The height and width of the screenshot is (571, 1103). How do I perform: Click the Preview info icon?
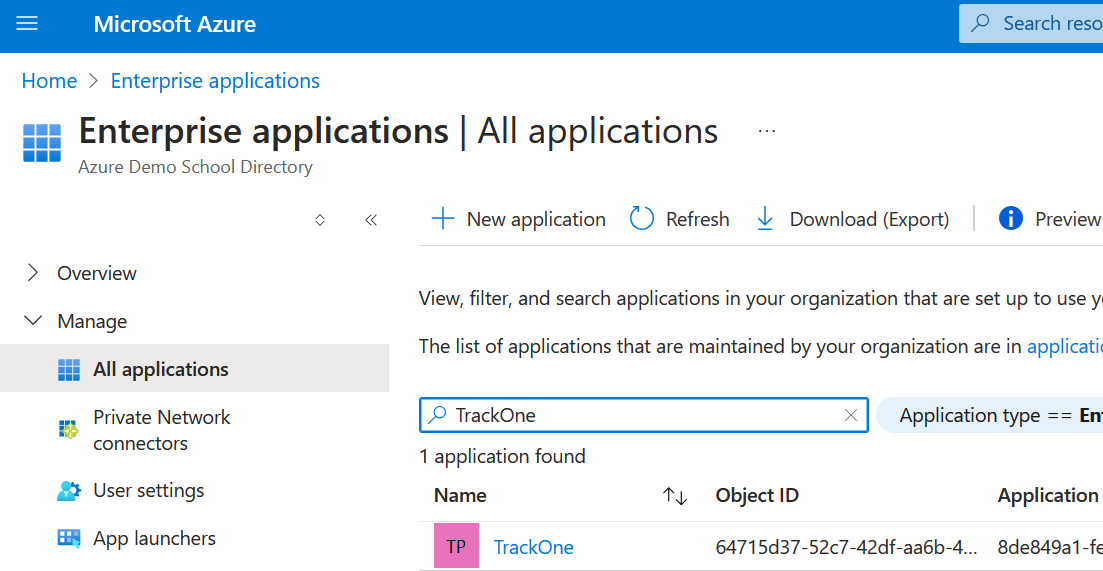tap(1010, 219)
